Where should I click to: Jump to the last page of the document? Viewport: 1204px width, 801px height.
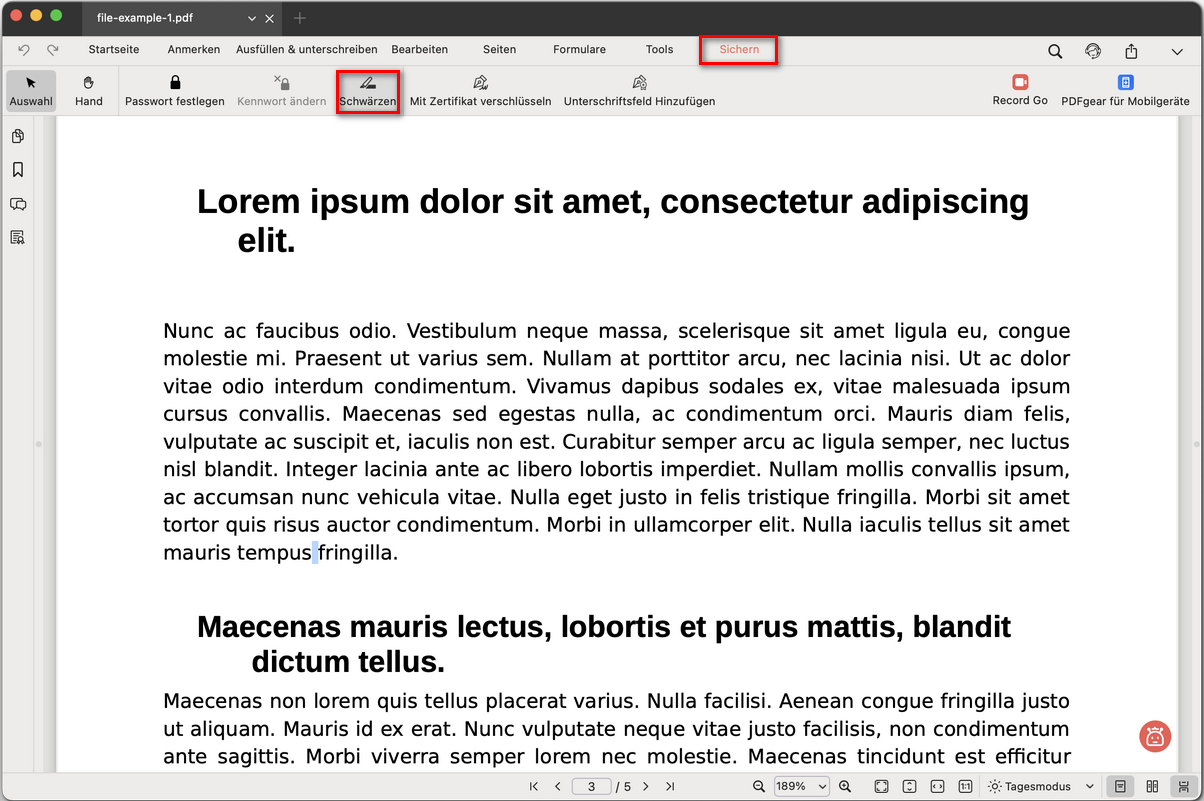(670, 786)
